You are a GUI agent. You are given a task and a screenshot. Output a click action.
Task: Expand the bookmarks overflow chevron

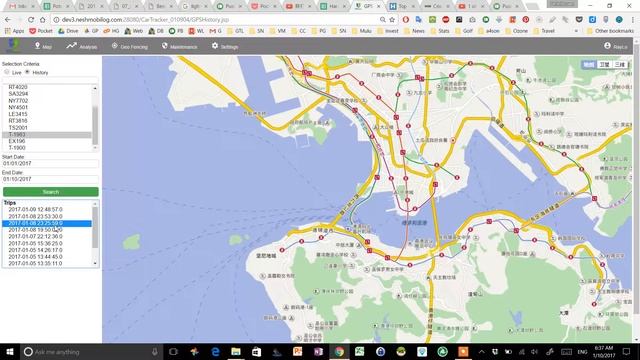pyautogui.click(x=576, y=31)
